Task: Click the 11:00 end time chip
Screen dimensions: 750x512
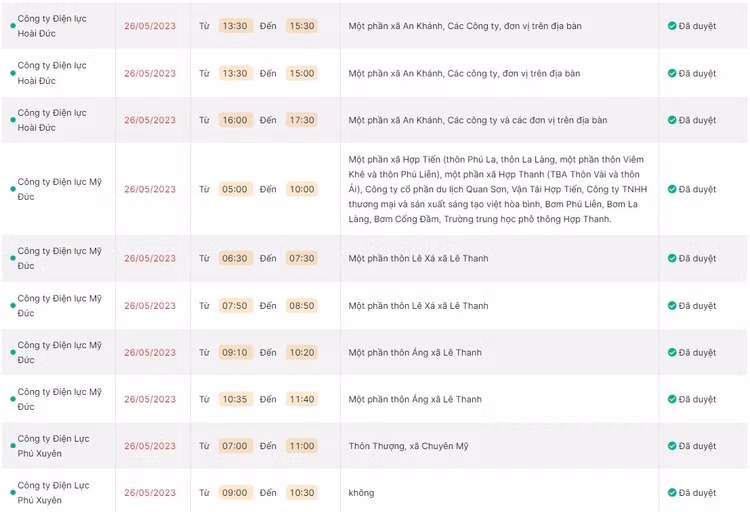Action: coord(300,446)
